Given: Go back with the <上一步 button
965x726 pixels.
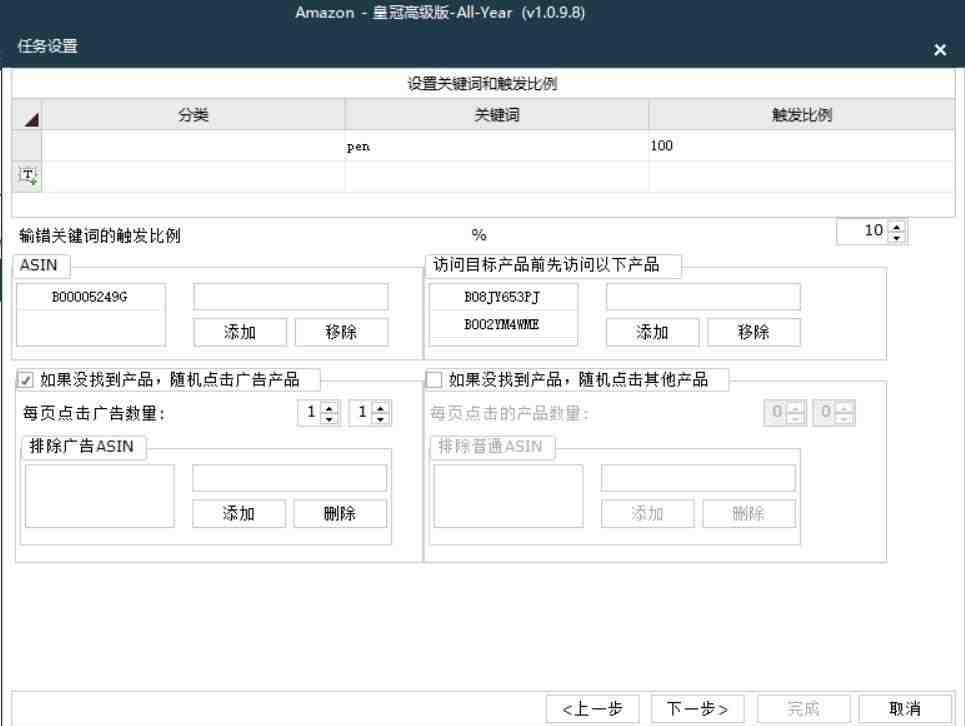Looking at the screenshot, I should coord(593,709).
